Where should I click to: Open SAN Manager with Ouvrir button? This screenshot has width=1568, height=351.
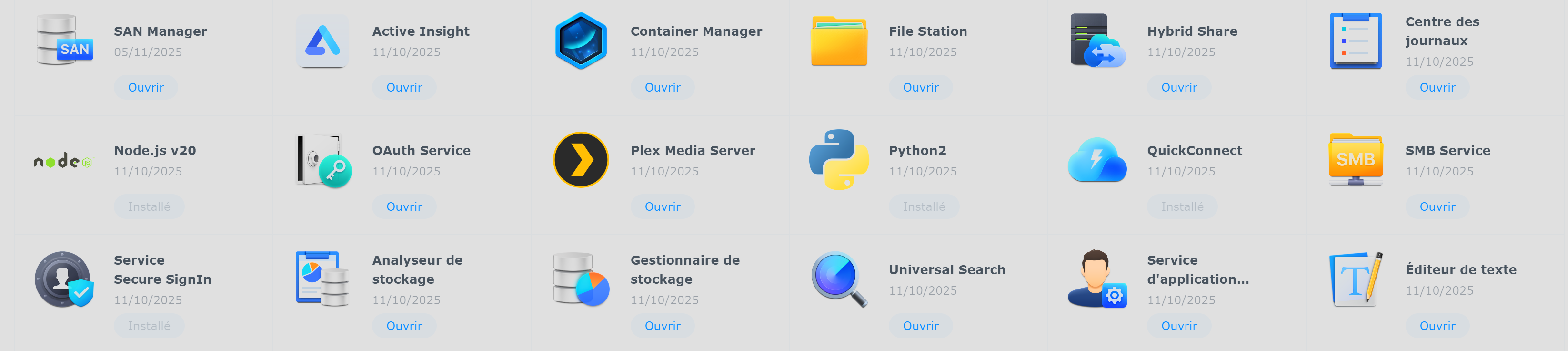(x=146, y=87)
